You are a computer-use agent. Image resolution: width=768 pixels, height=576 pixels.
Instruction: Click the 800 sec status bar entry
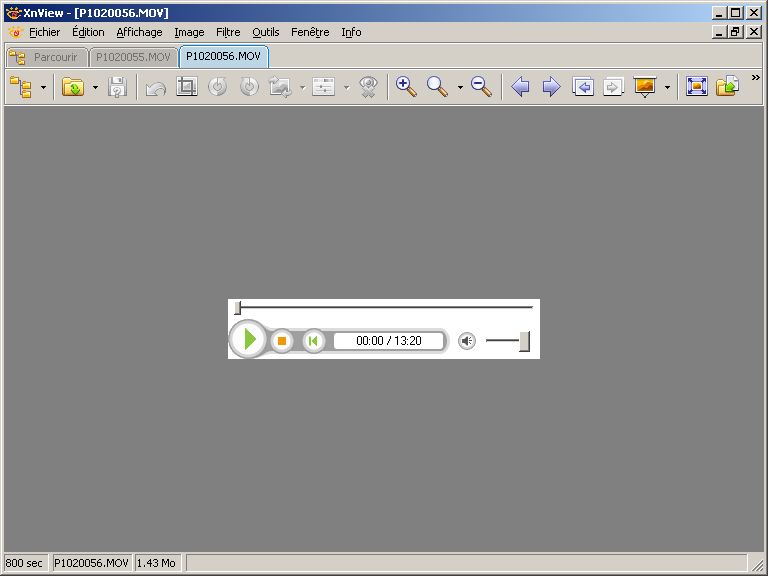tap(24, 563)
